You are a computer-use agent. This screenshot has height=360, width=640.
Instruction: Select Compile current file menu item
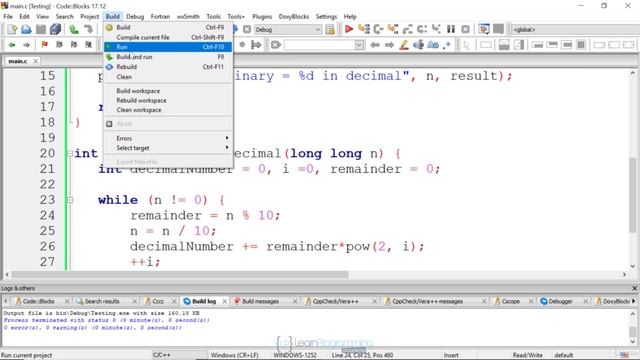coord(168,37)
